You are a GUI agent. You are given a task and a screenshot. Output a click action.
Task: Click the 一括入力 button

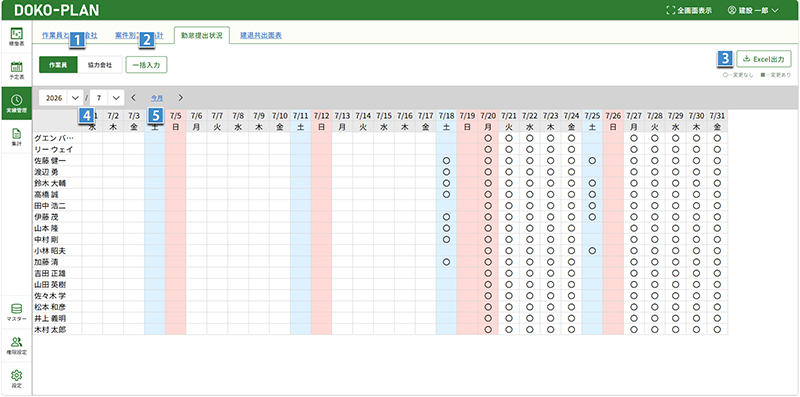[146, 65]
